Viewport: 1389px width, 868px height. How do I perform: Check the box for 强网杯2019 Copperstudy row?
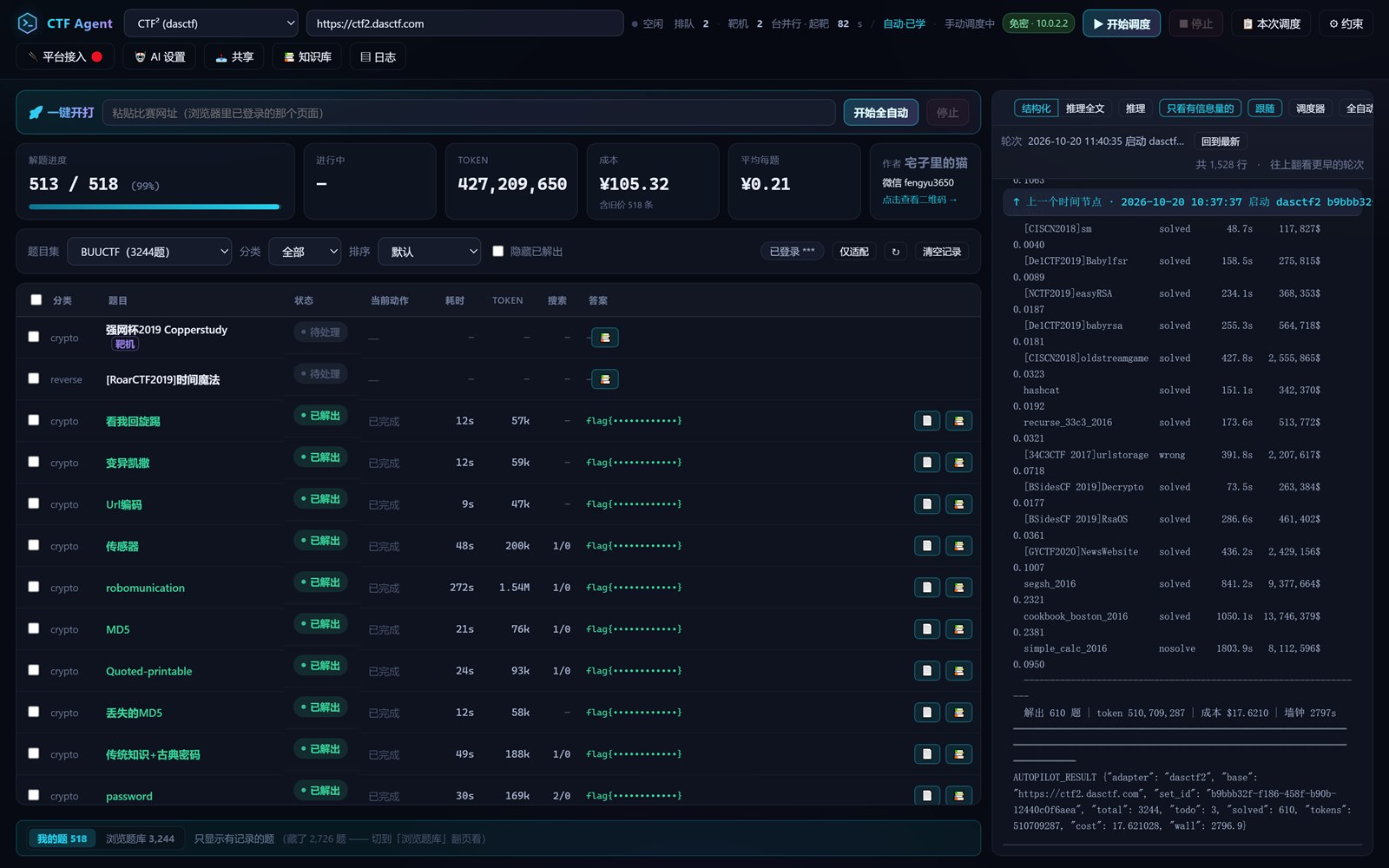coord(34,337)
